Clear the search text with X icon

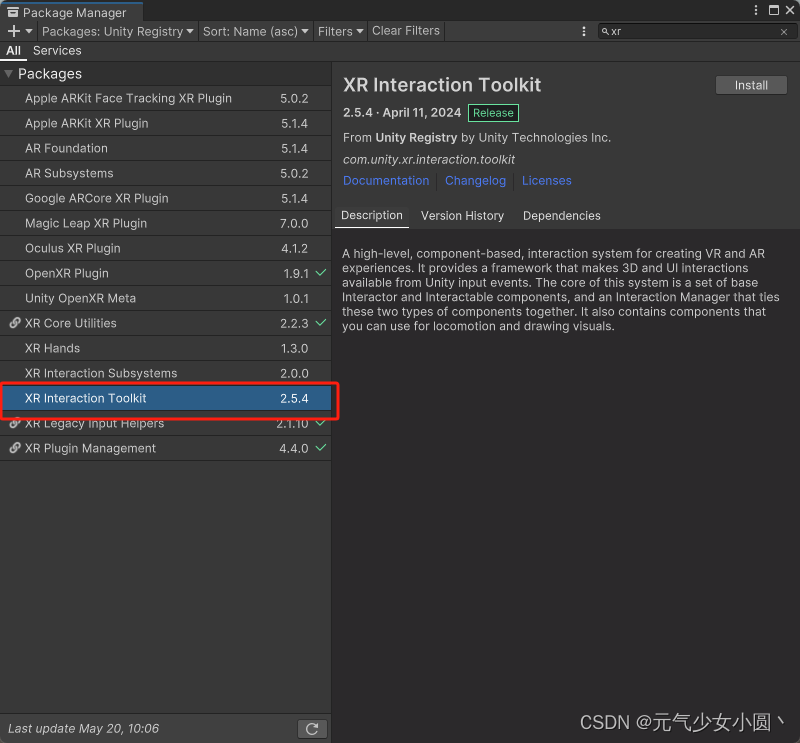coord(784,32)
